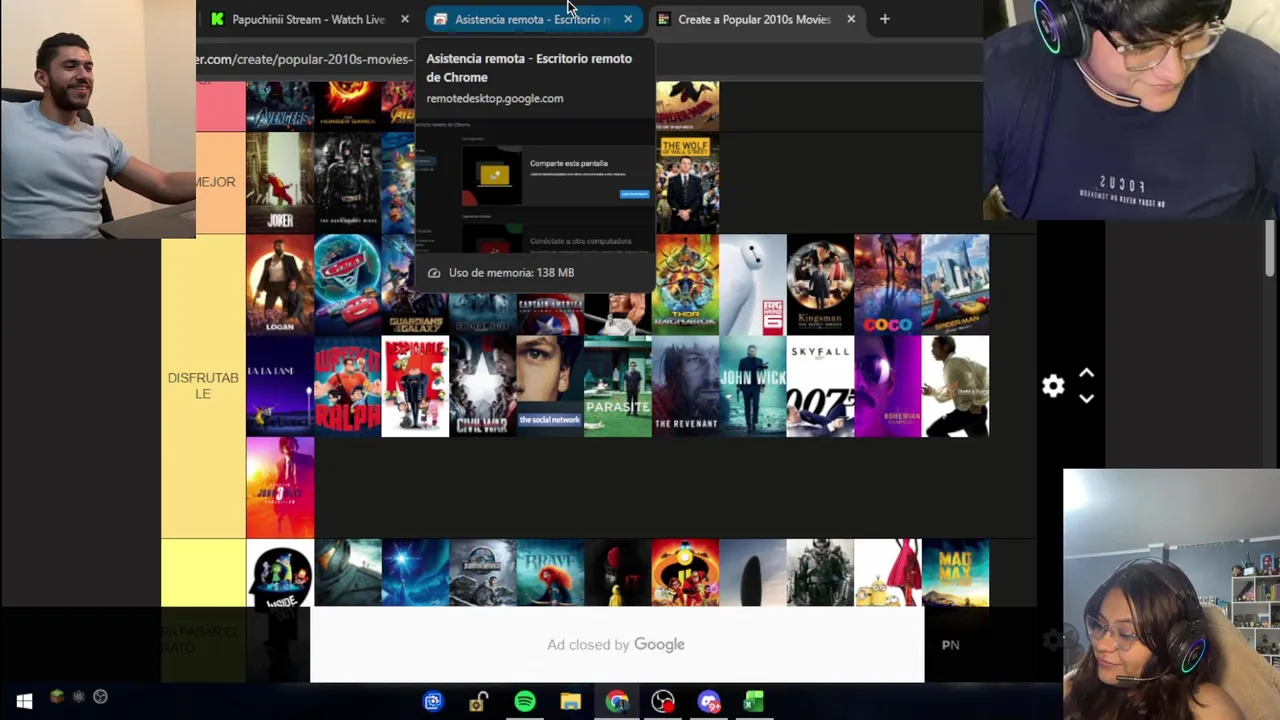The image size is (1280, 720).
Task: Select the Parasite poster
Action: pyautogui.click(x=617, y=386)
